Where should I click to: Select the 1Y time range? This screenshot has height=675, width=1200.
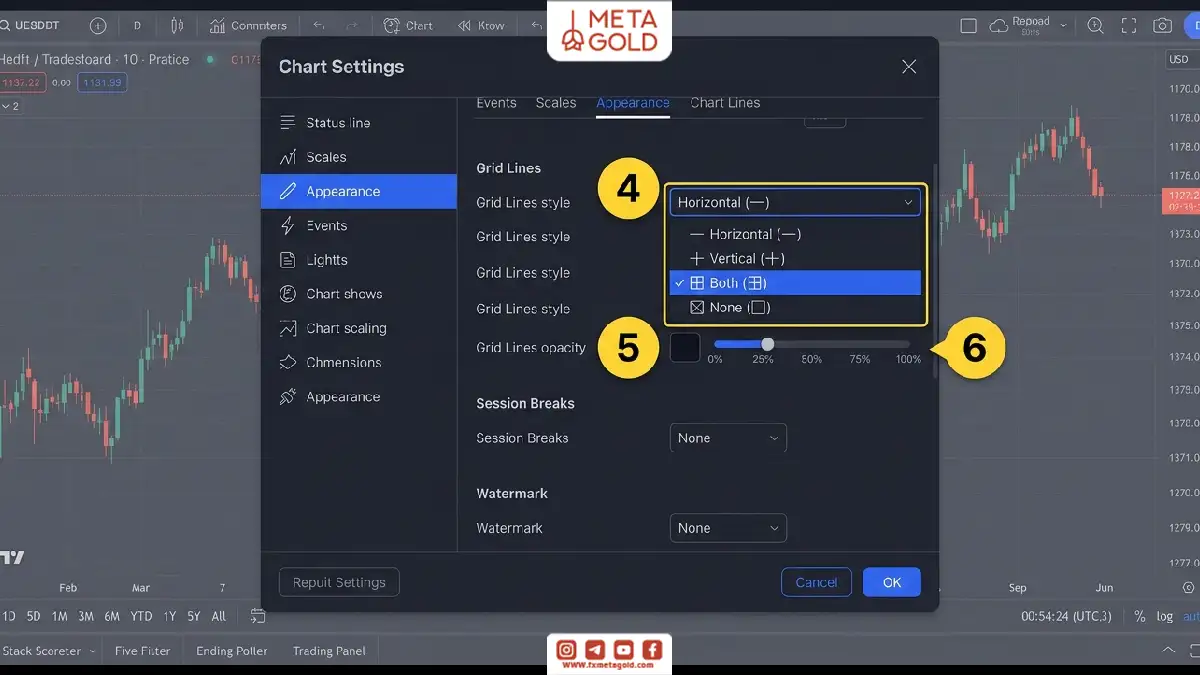coord(169,616)
